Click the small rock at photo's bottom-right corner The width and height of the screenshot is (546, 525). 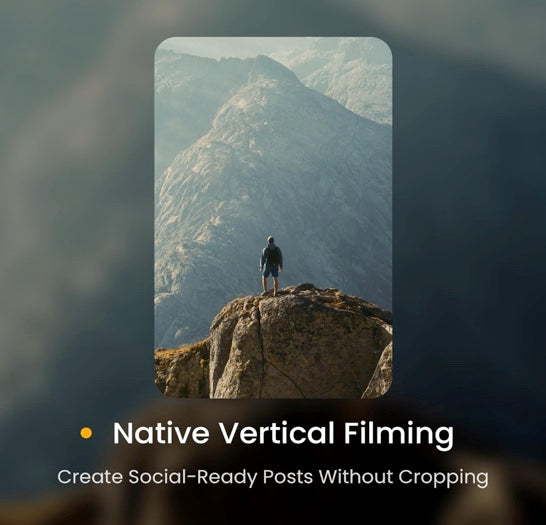coord(380,374)
